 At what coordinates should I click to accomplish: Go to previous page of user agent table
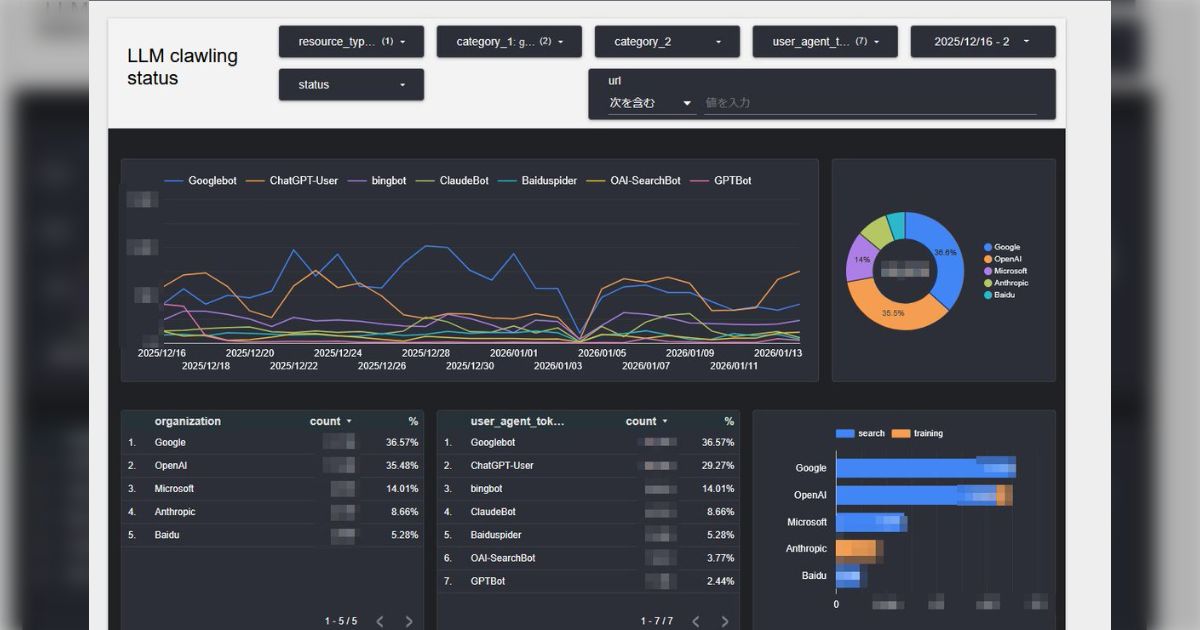coord(696,622)
